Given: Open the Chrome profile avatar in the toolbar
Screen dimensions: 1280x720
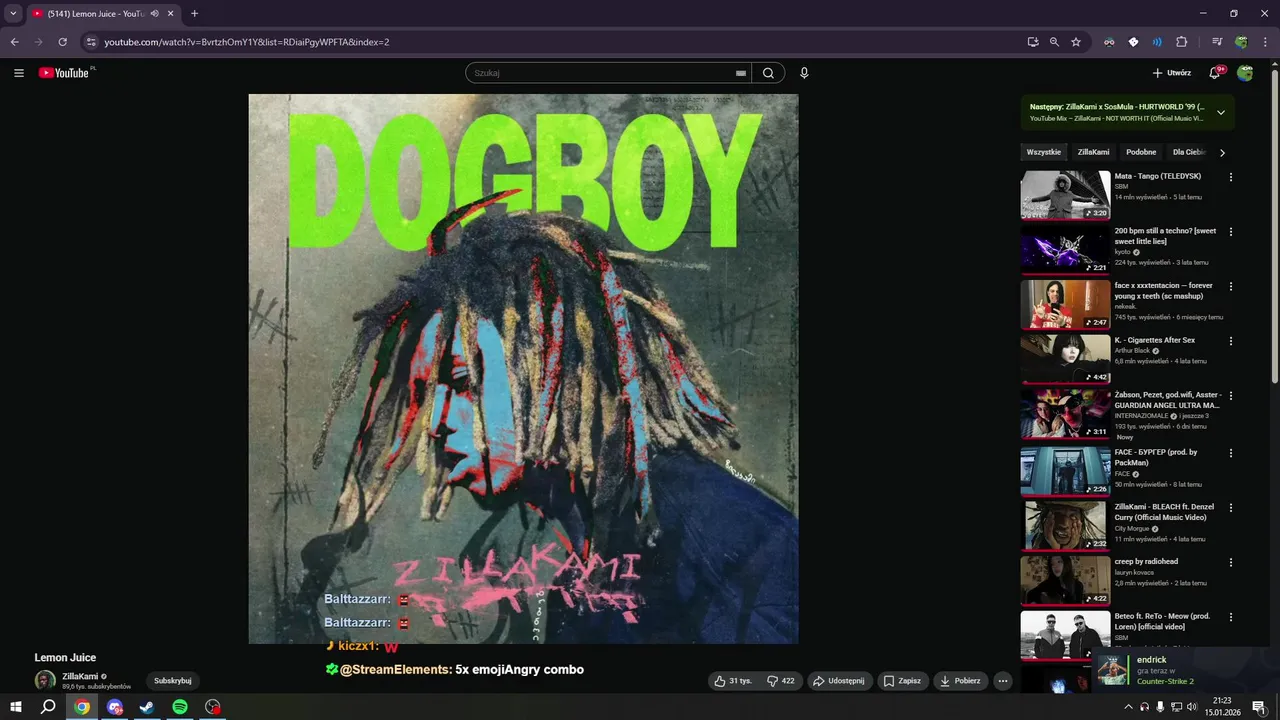Looking at the screenshot, I should (x=1241, y=42).
